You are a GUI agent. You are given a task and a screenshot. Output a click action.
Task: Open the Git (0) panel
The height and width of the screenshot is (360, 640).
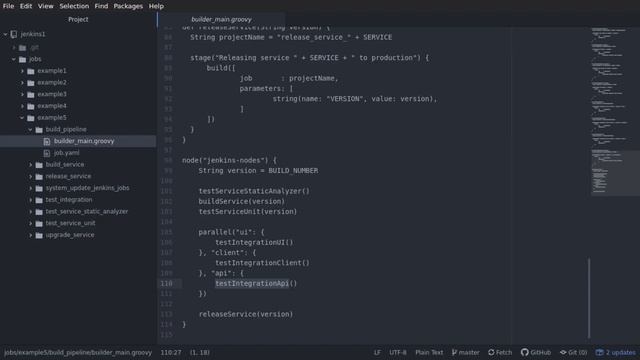click(x=578, y=352)
